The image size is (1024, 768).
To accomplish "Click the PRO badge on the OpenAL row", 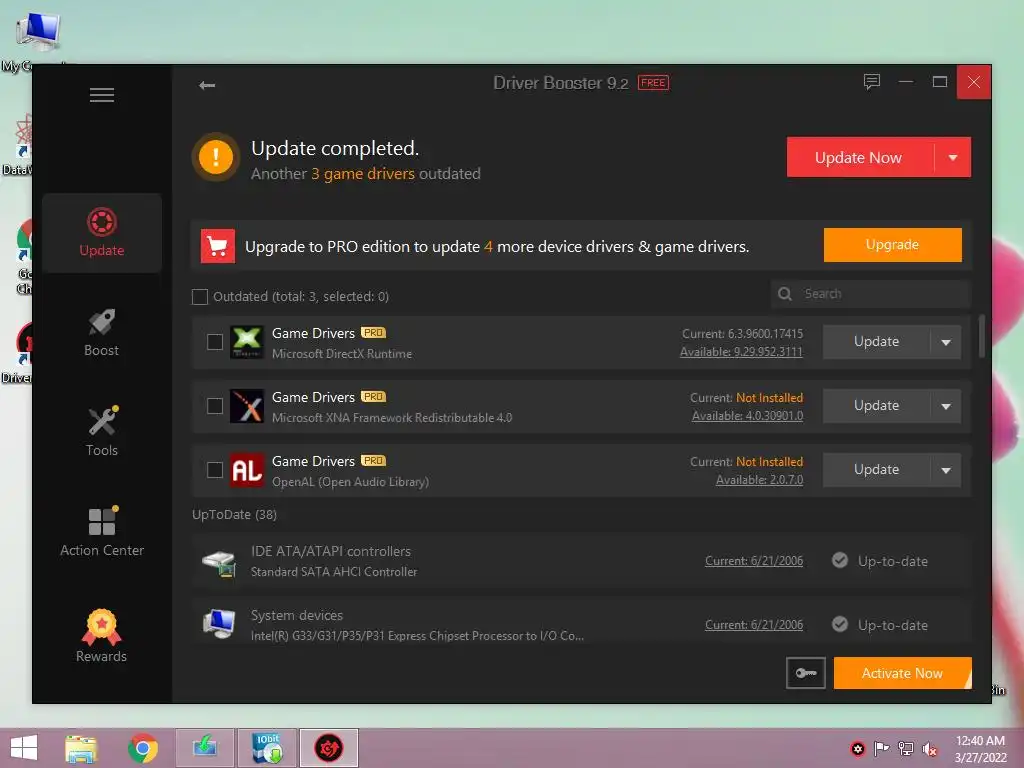I will tap(374, 460).
